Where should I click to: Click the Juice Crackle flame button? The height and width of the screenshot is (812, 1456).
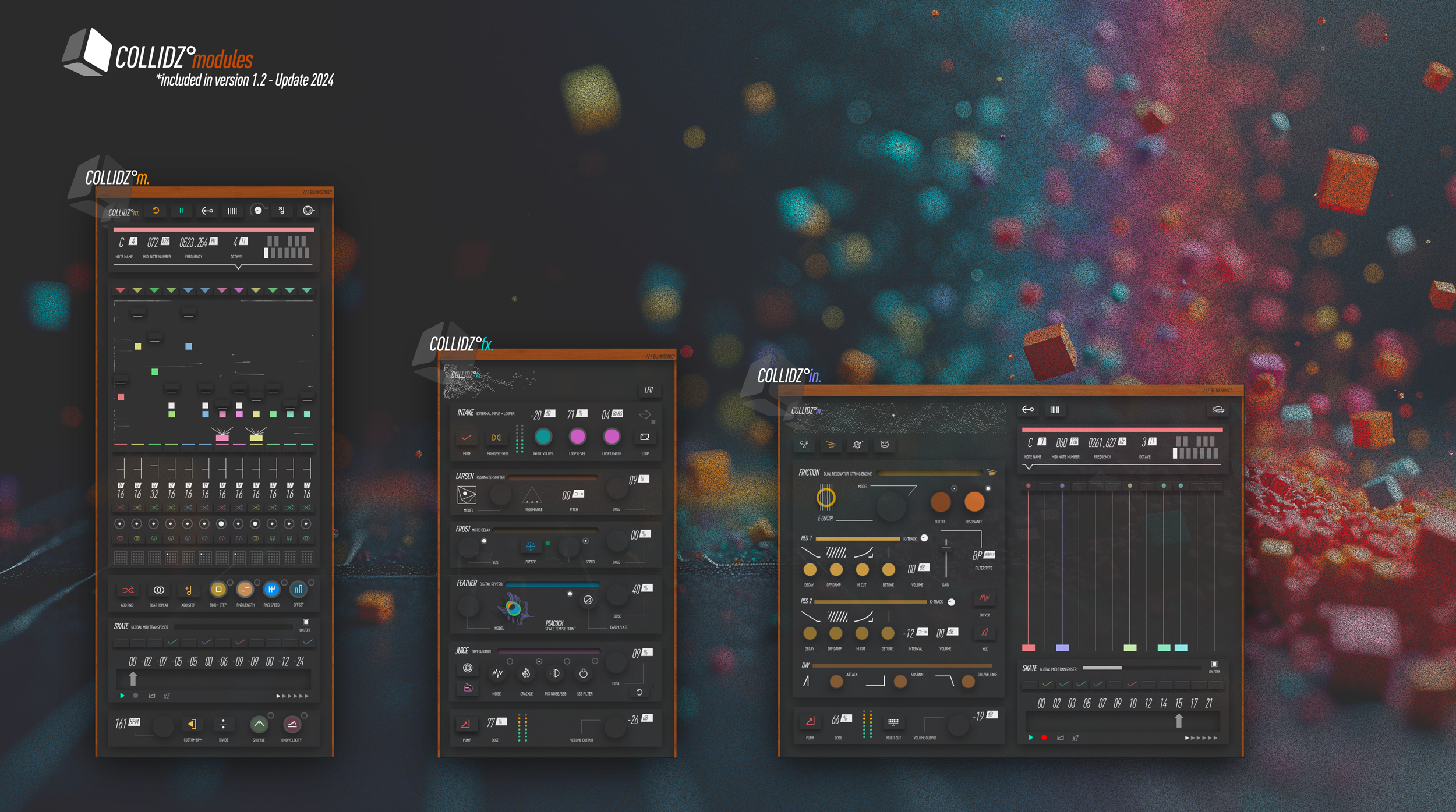[526, 673]
